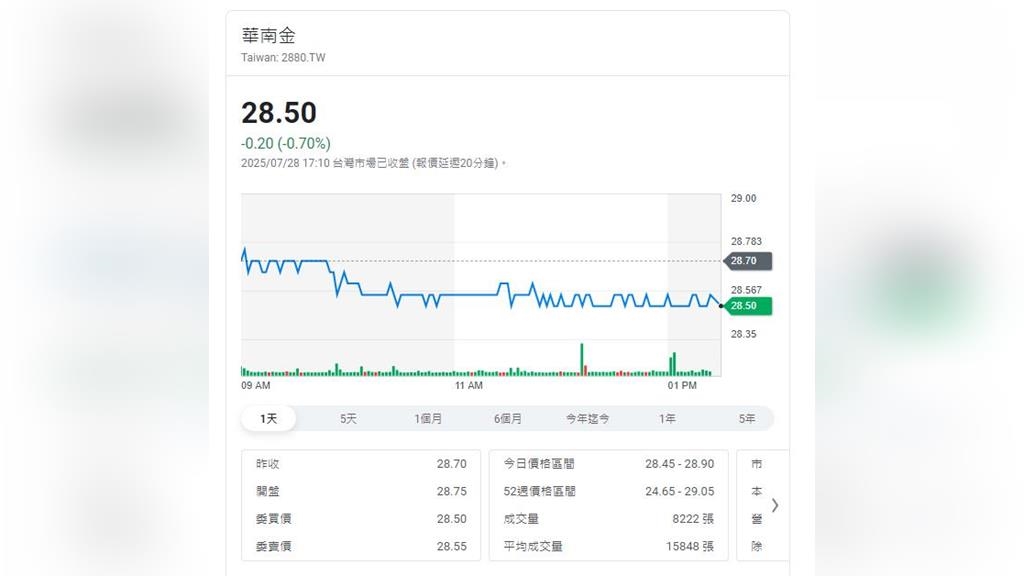Click the gray 28.70 previous close tag

pos(748,261)
